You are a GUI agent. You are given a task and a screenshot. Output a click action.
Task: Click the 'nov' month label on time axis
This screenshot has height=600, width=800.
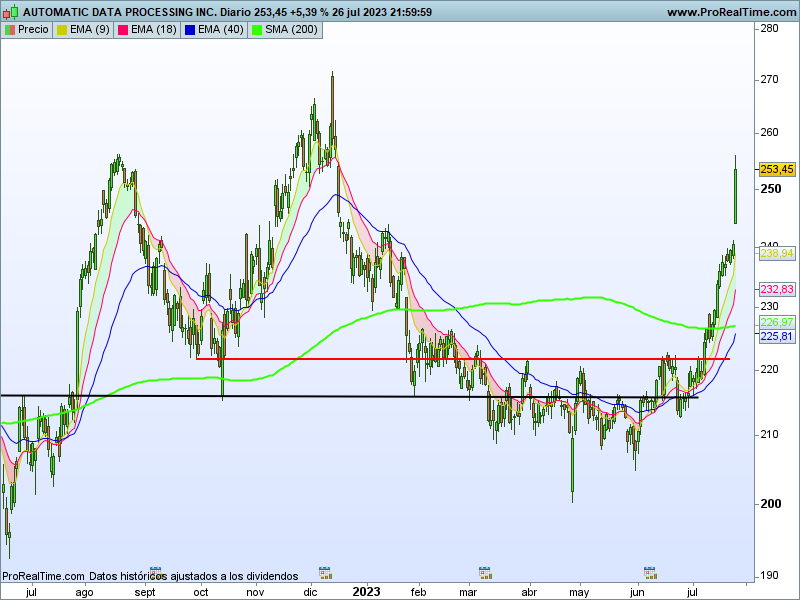click(255, 592)
